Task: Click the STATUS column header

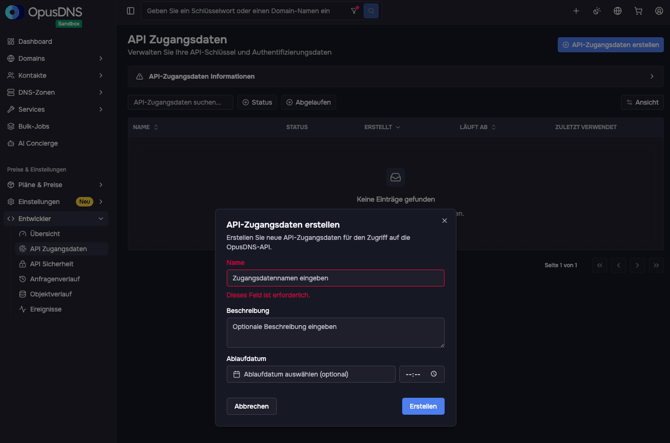Action: (297, 127)
